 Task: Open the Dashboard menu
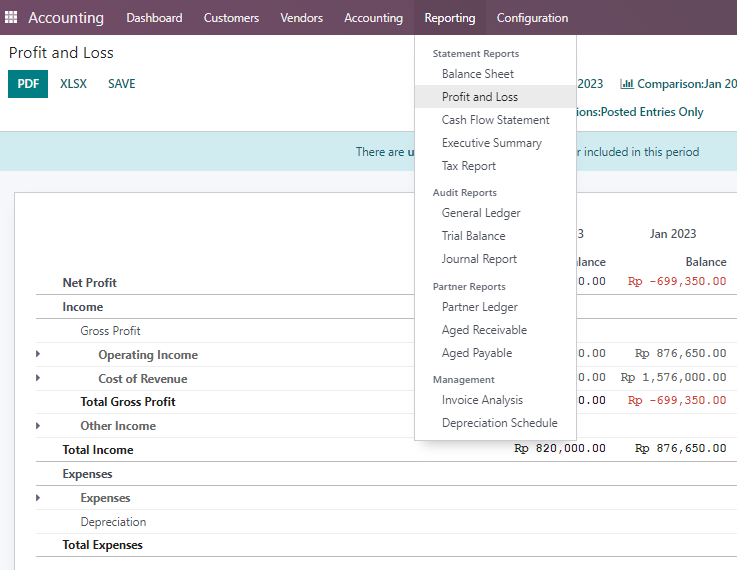[154, 18]
